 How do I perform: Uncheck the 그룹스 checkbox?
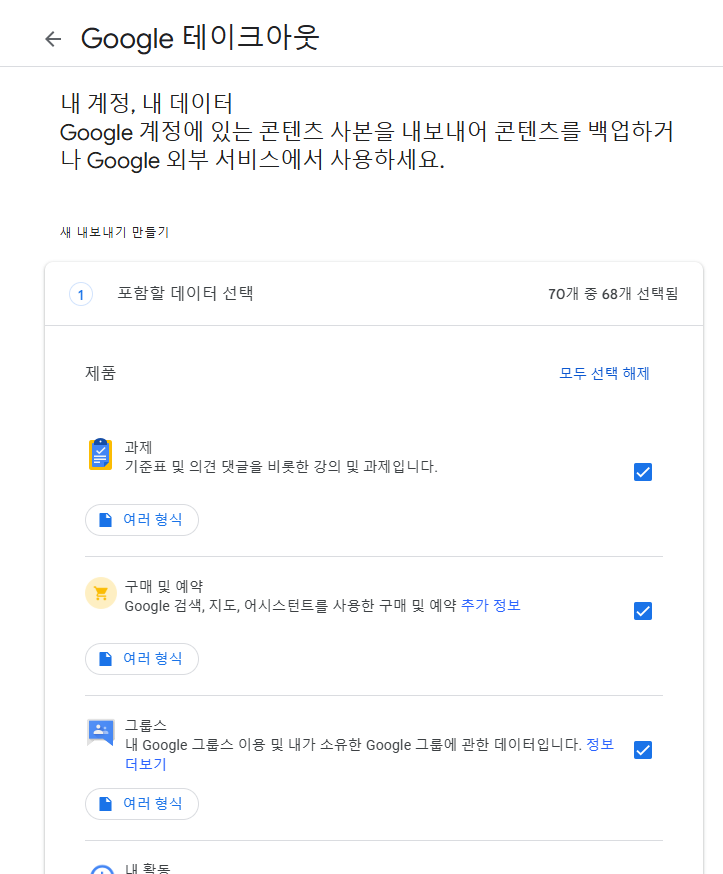click(x=643, y=750)
